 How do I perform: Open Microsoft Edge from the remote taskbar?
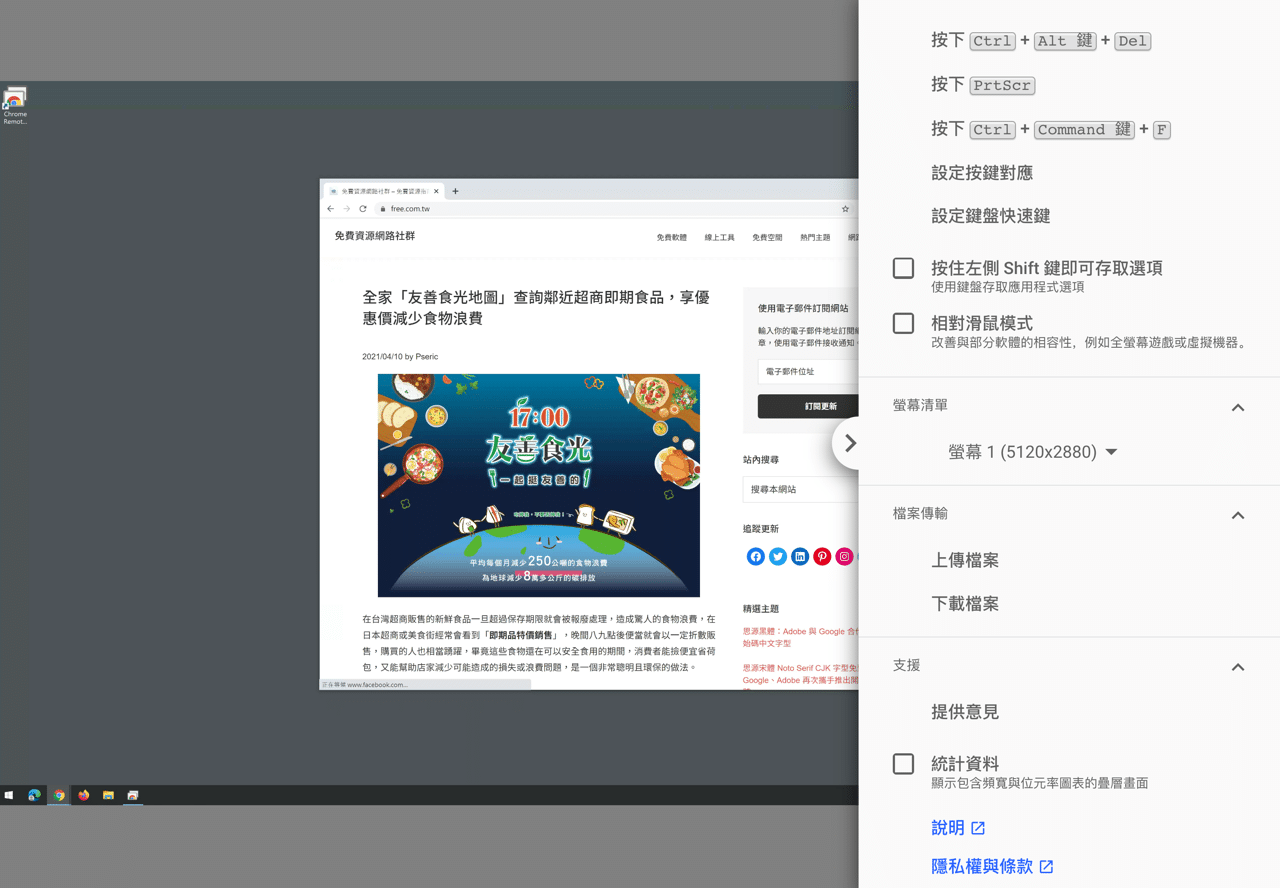[x=34, y=795]
